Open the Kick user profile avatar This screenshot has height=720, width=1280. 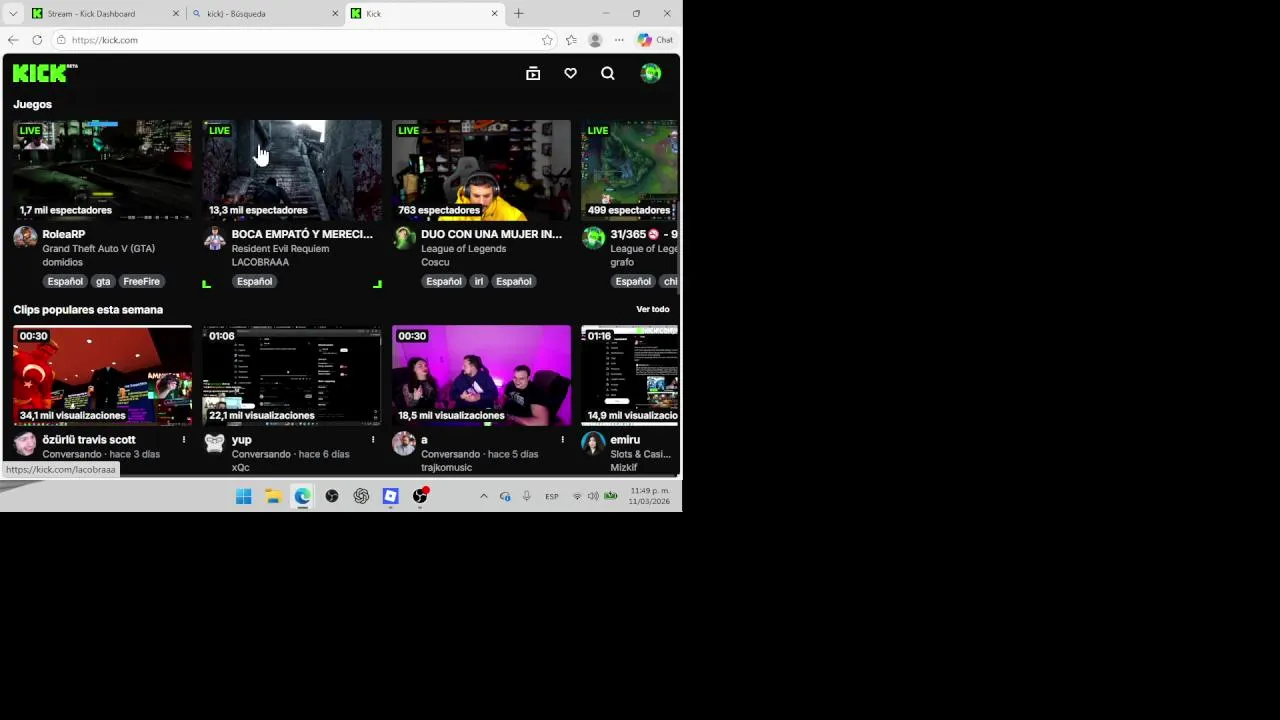[x=651, y=73]
